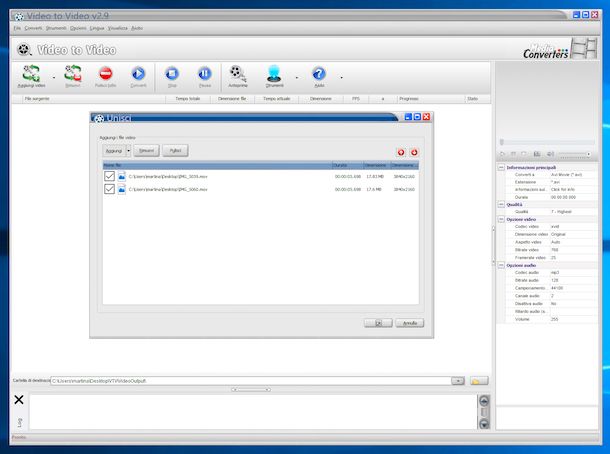610x454 pixels.
Task: Open the Visualizza menu
Action: [x=117, y=28]
